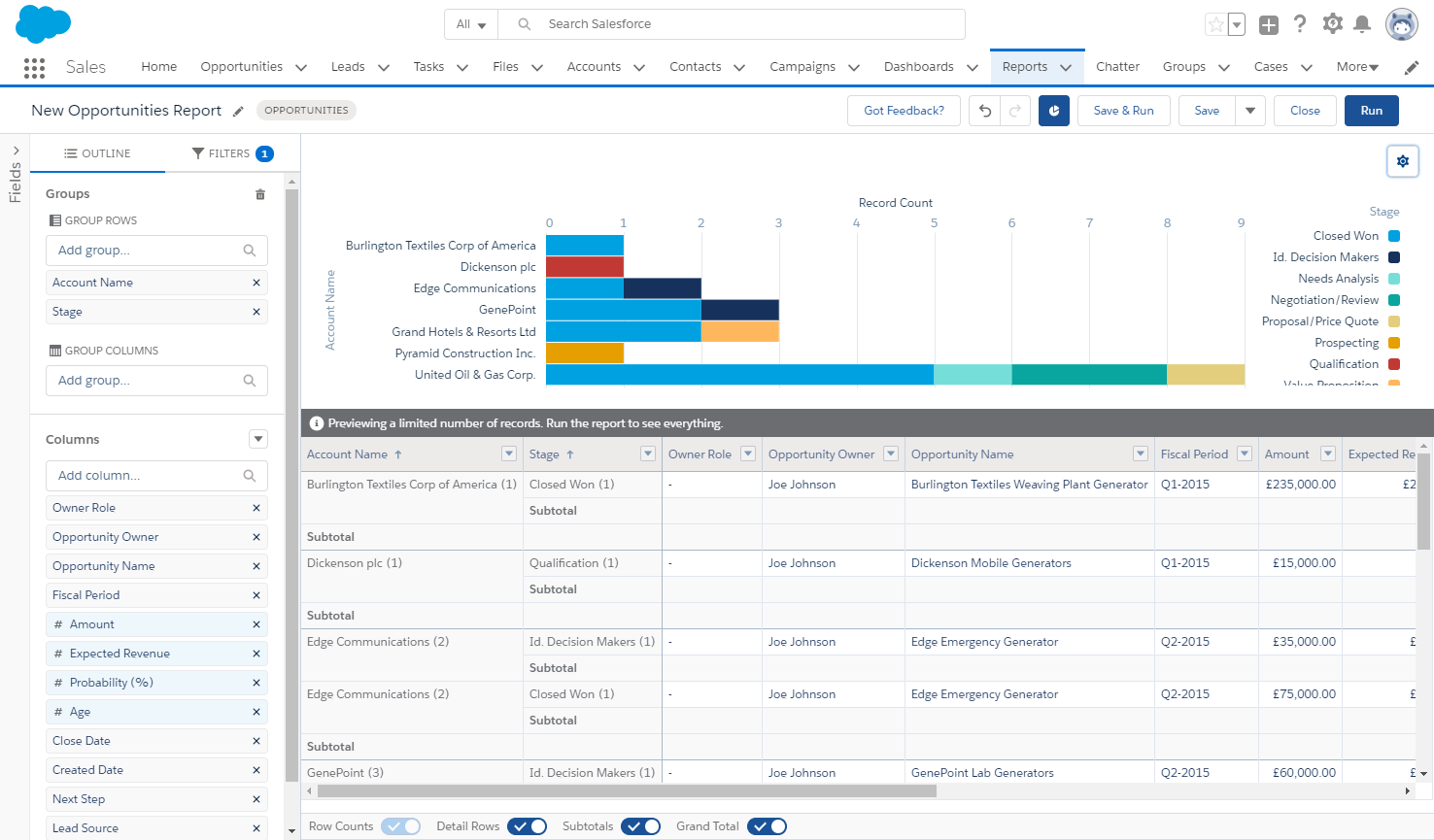Click the Add group columns field
The width and height of the screenshot is (1434, 840).
(x=156, y=381)
